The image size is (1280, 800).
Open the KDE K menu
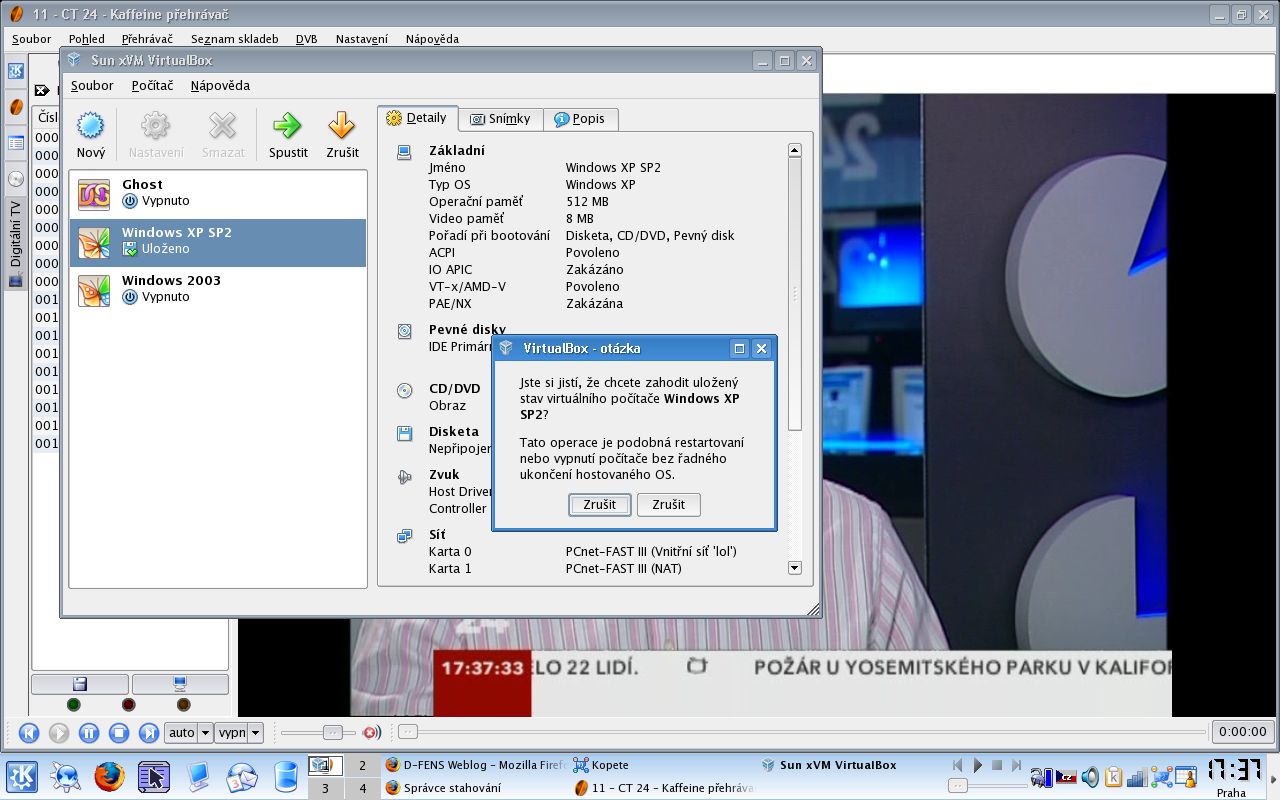pos(22,776)
